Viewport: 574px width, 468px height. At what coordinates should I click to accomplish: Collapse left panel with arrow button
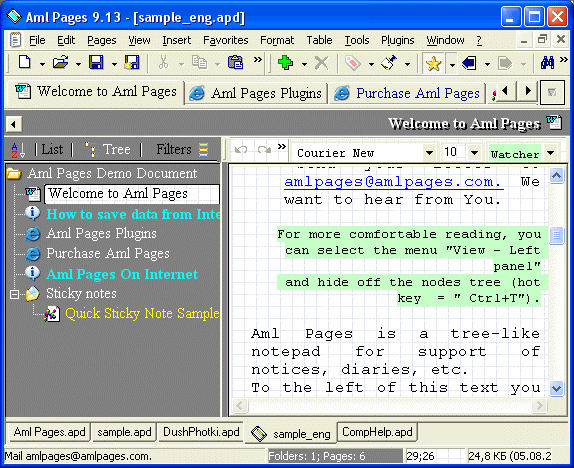(x=14, y=124)
